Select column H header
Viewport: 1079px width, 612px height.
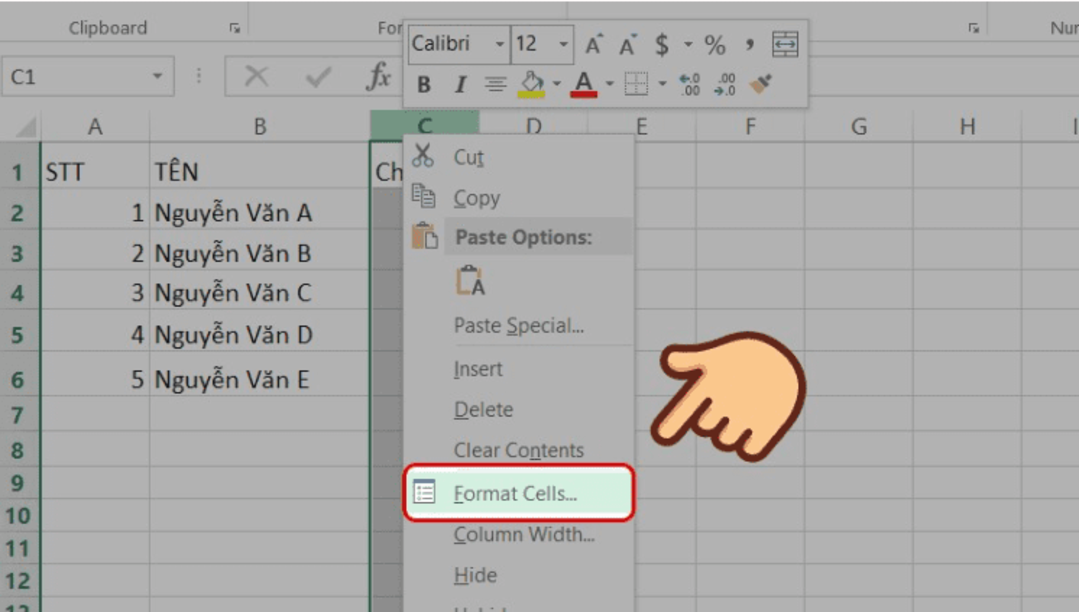pyautogui.click(x=968, y=127)
